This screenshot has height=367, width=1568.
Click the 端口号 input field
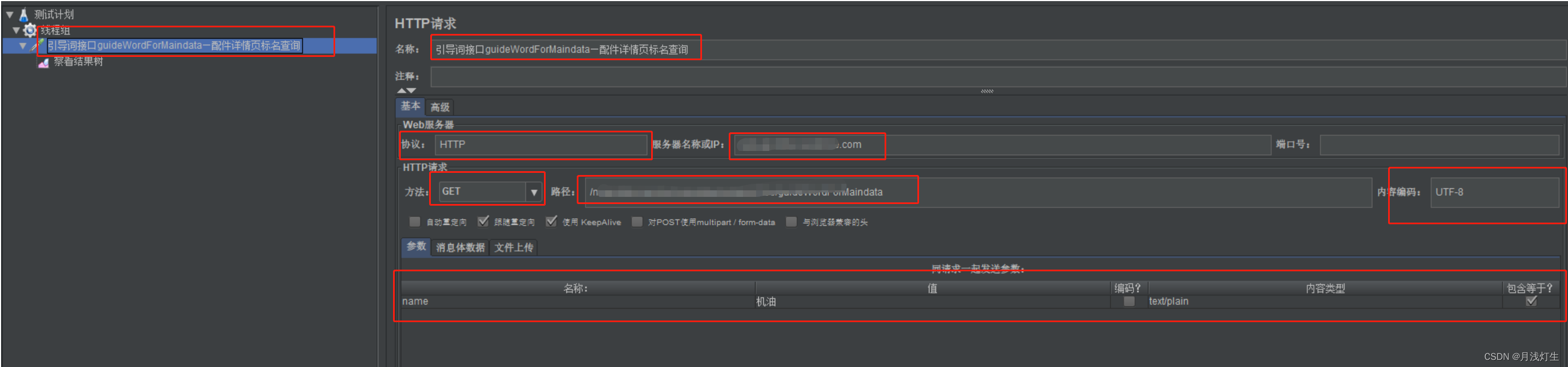1440,144
